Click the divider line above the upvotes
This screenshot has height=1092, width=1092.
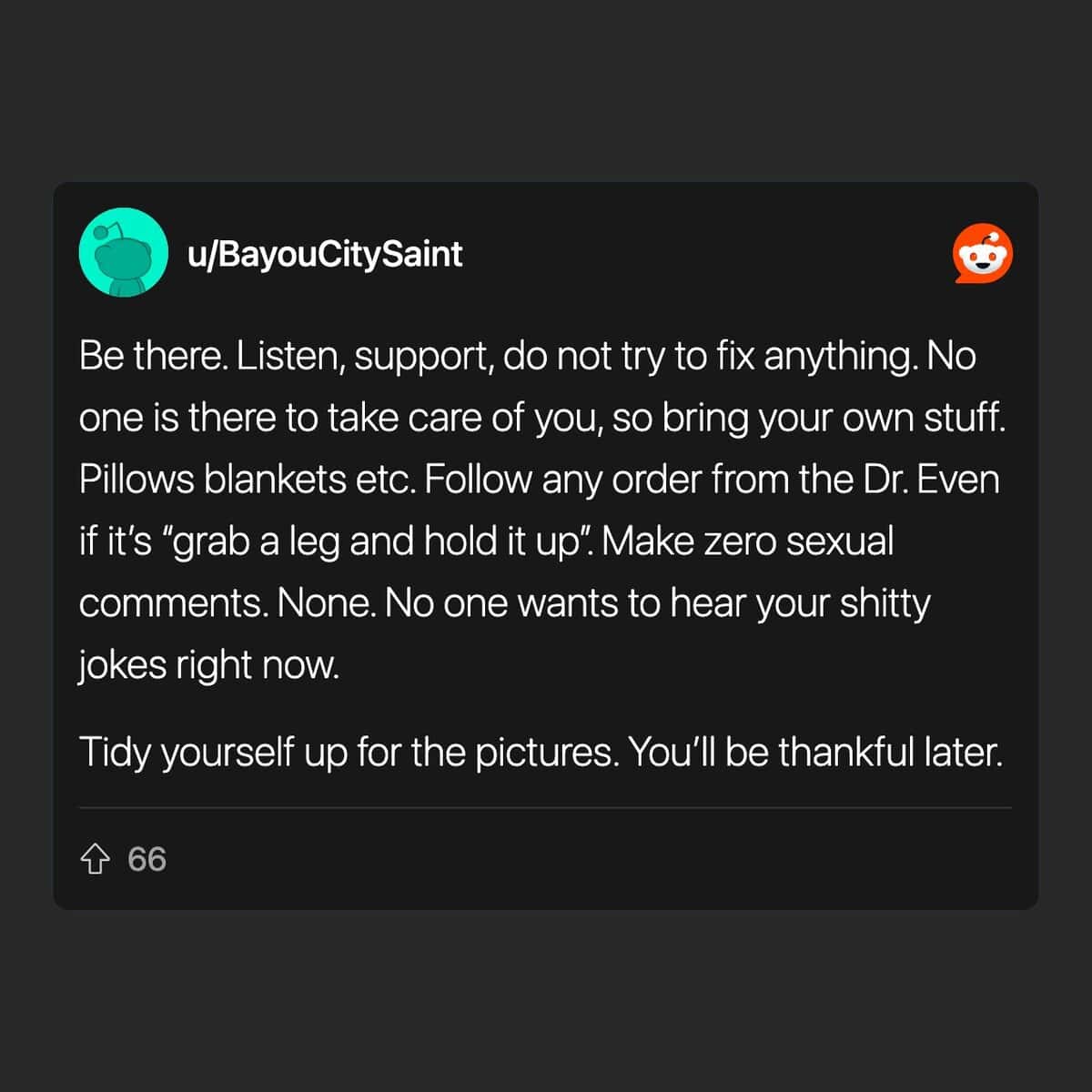545,807
